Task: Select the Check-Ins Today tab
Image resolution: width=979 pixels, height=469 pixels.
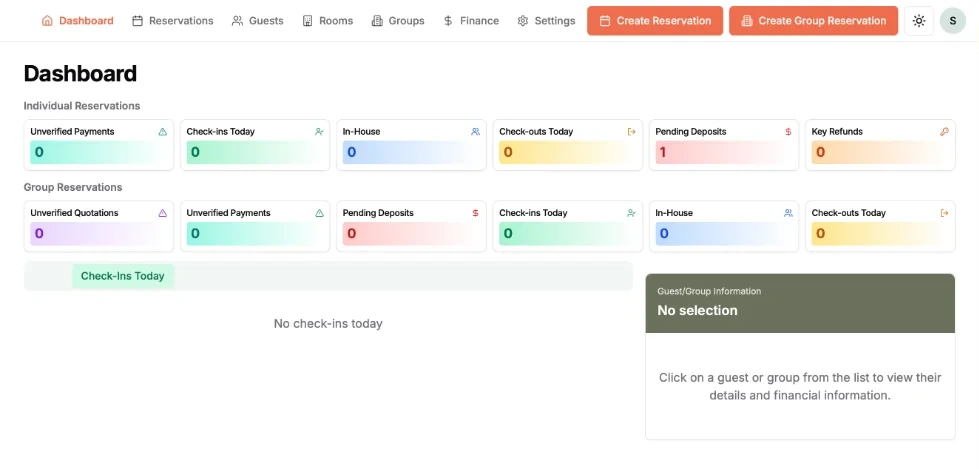Action: [123, 276]
